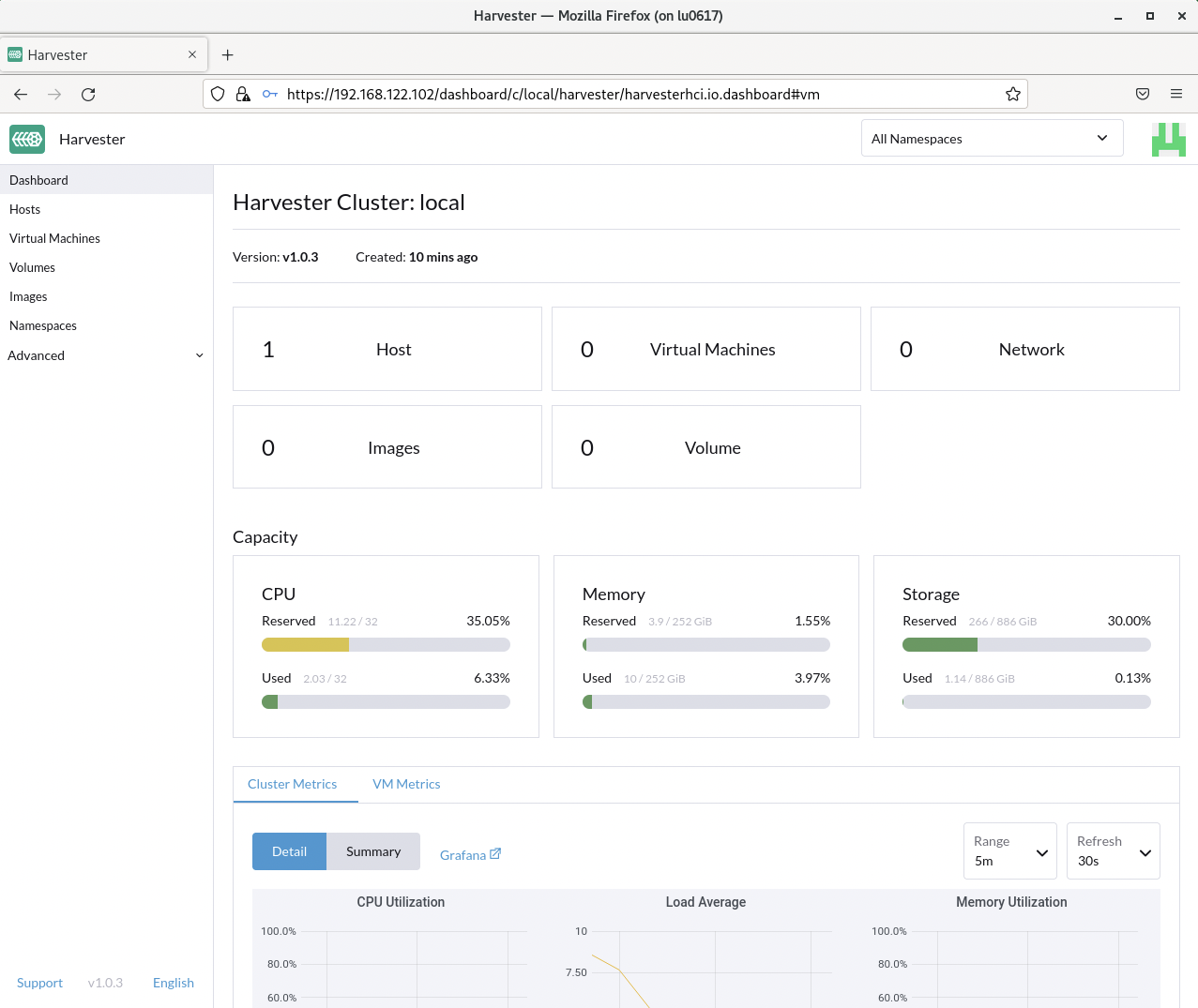Show site security lock info
The width and height of the screenshot is (1198, 1008).
coord(243,94)
